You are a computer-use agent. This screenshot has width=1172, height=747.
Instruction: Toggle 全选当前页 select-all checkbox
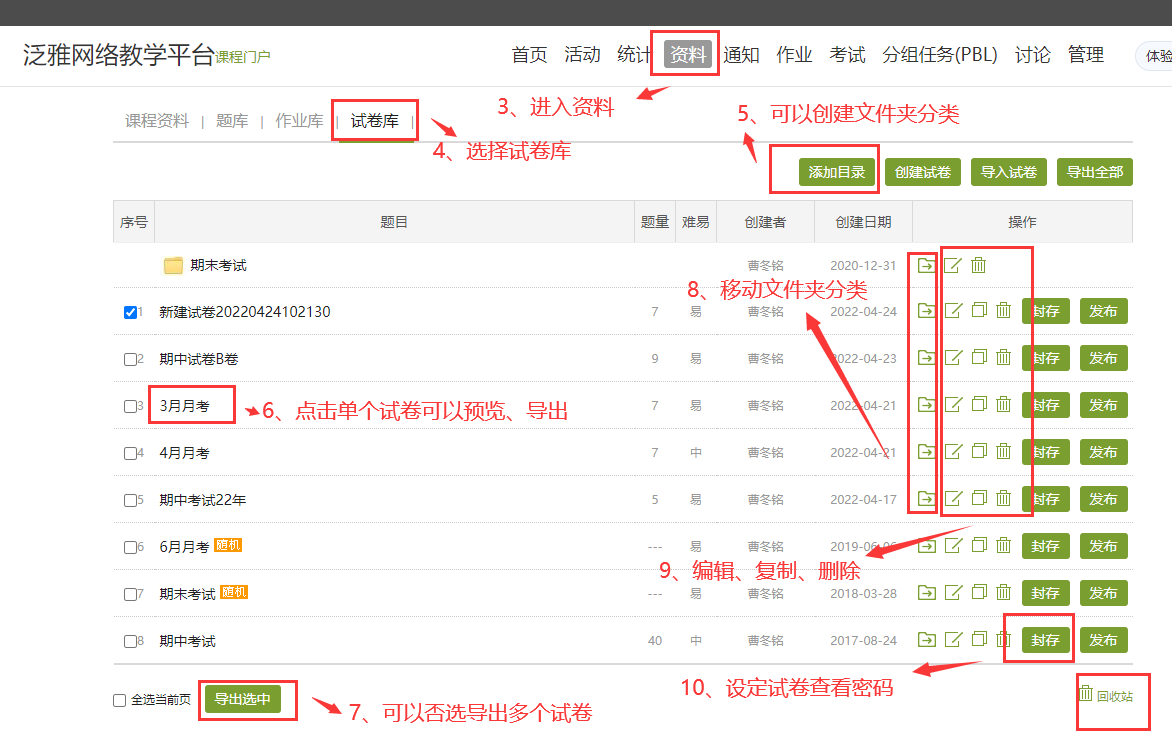pyautogui.click(x=120, y=700)
